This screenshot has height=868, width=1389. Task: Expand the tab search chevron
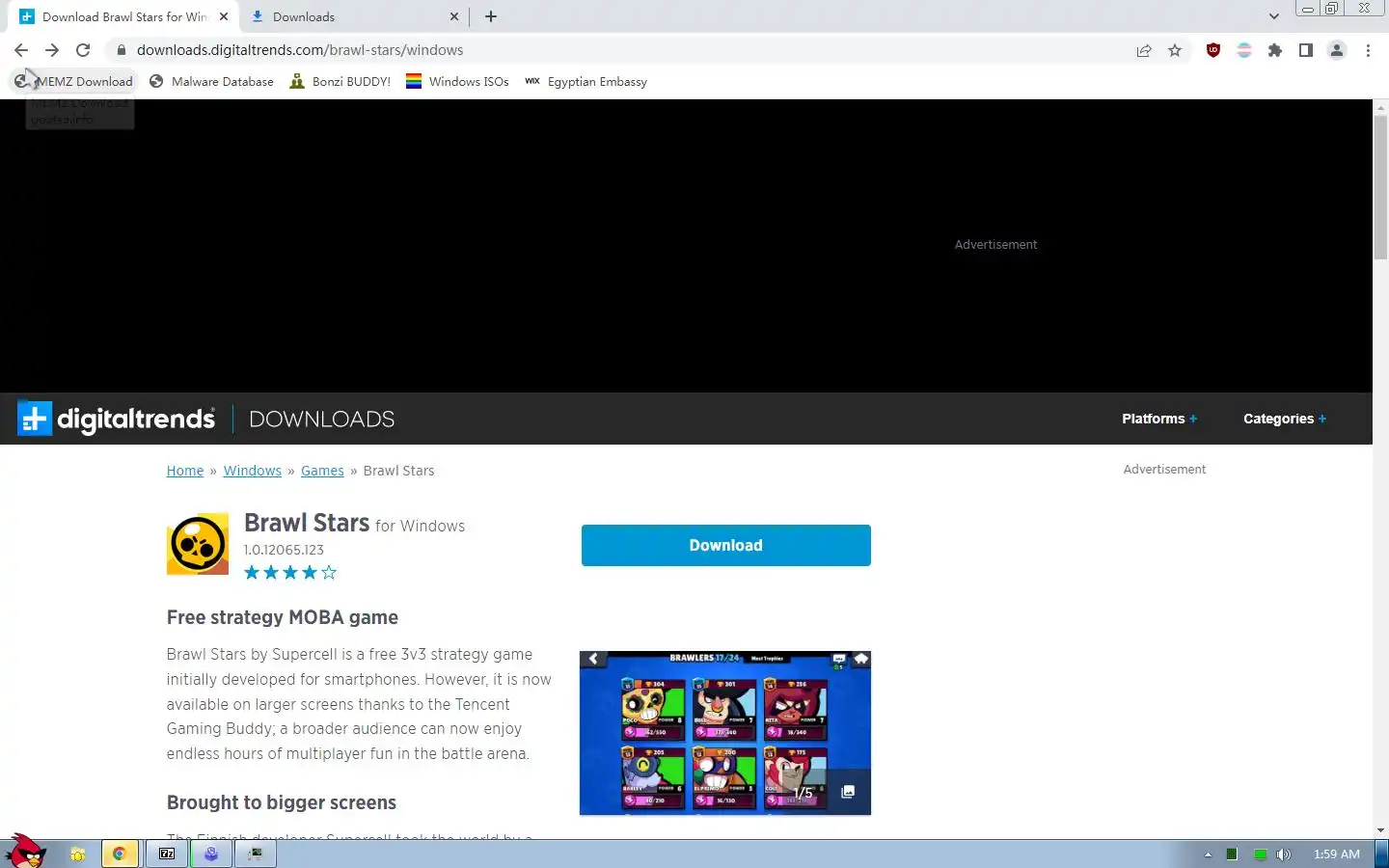coord(1274,16)
